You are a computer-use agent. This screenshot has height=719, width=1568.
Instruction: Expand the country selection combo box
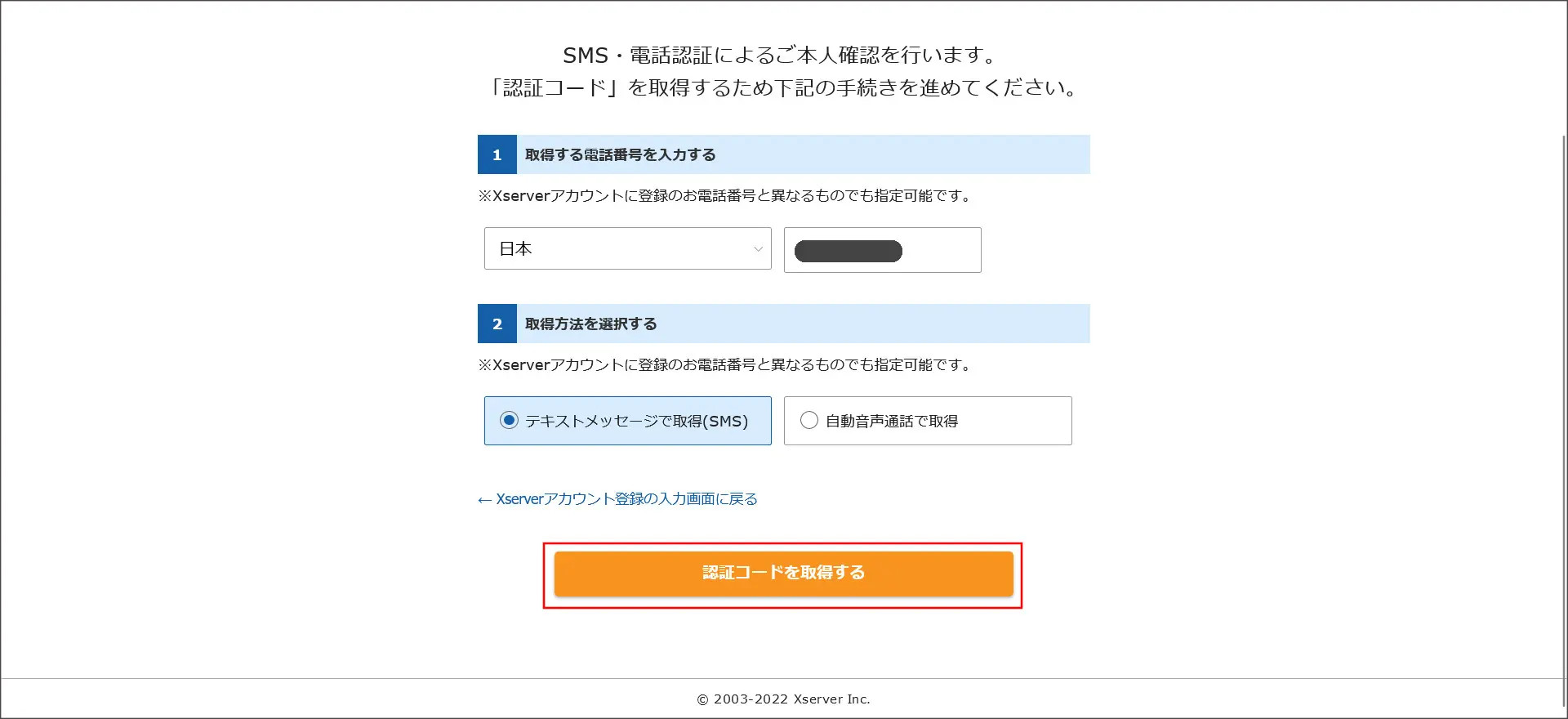pyautogui.click(x=627, y=249)
